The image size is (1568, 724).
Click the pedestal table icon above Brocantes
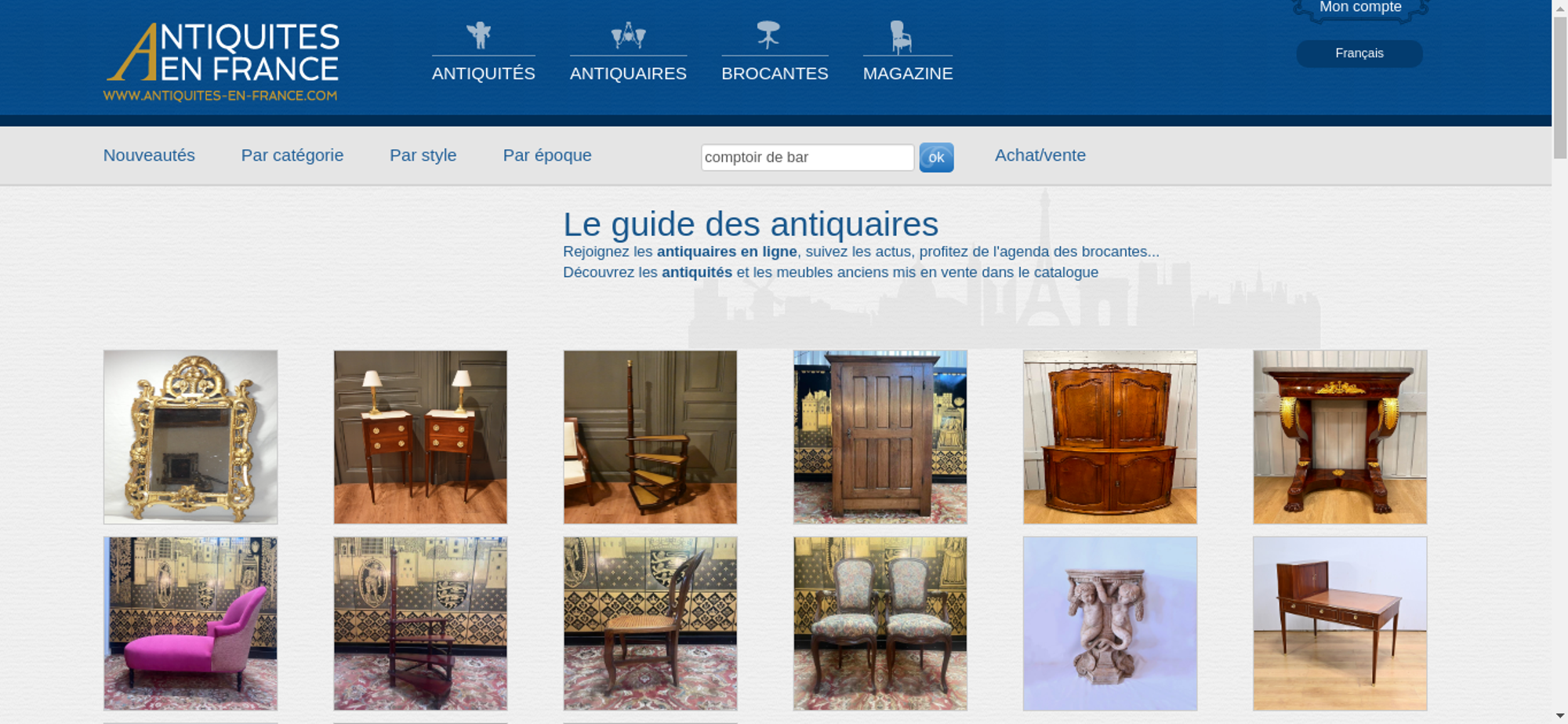click(x=768, y=35)
